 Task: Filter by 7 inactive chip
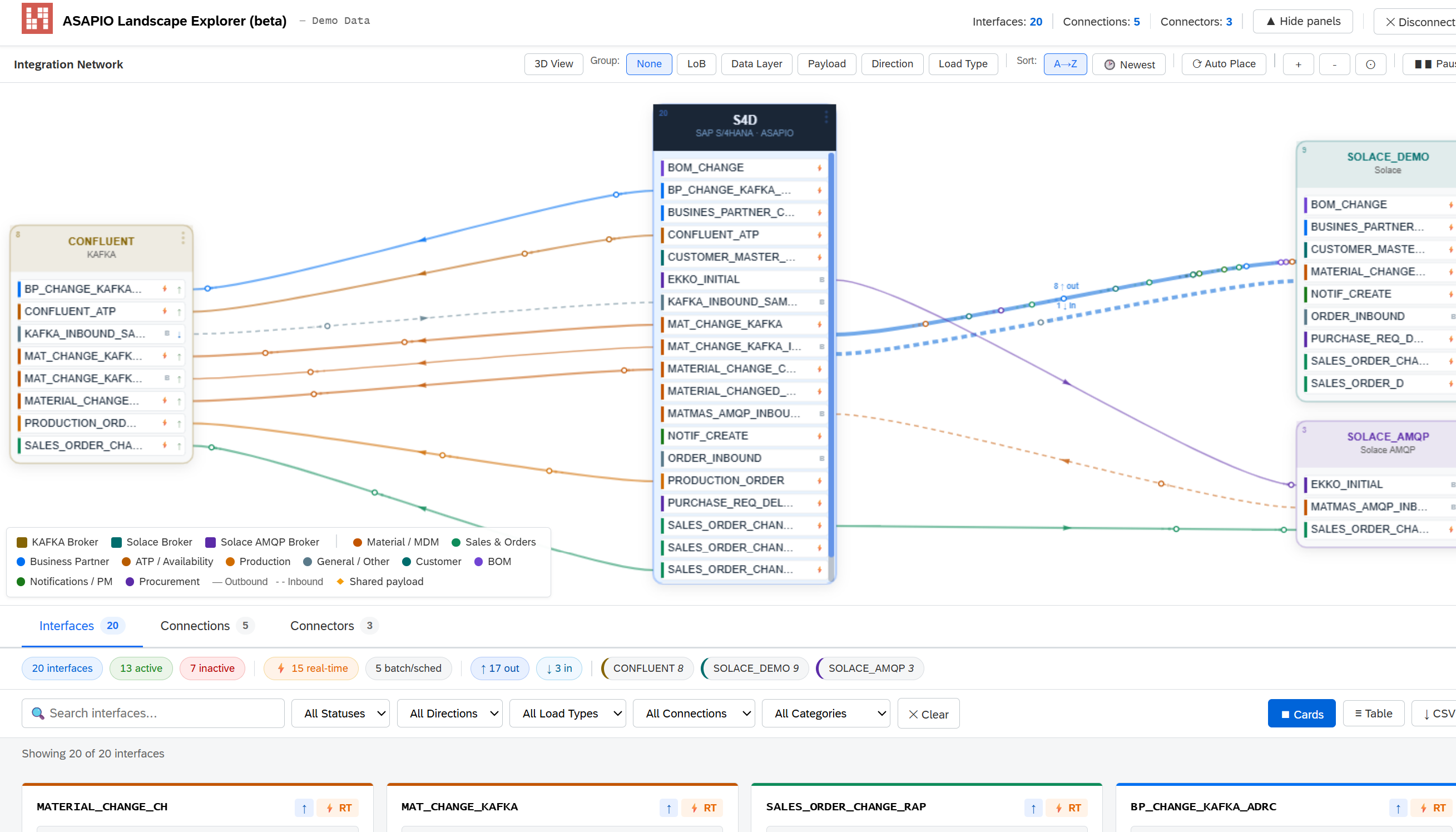(212, 668)
